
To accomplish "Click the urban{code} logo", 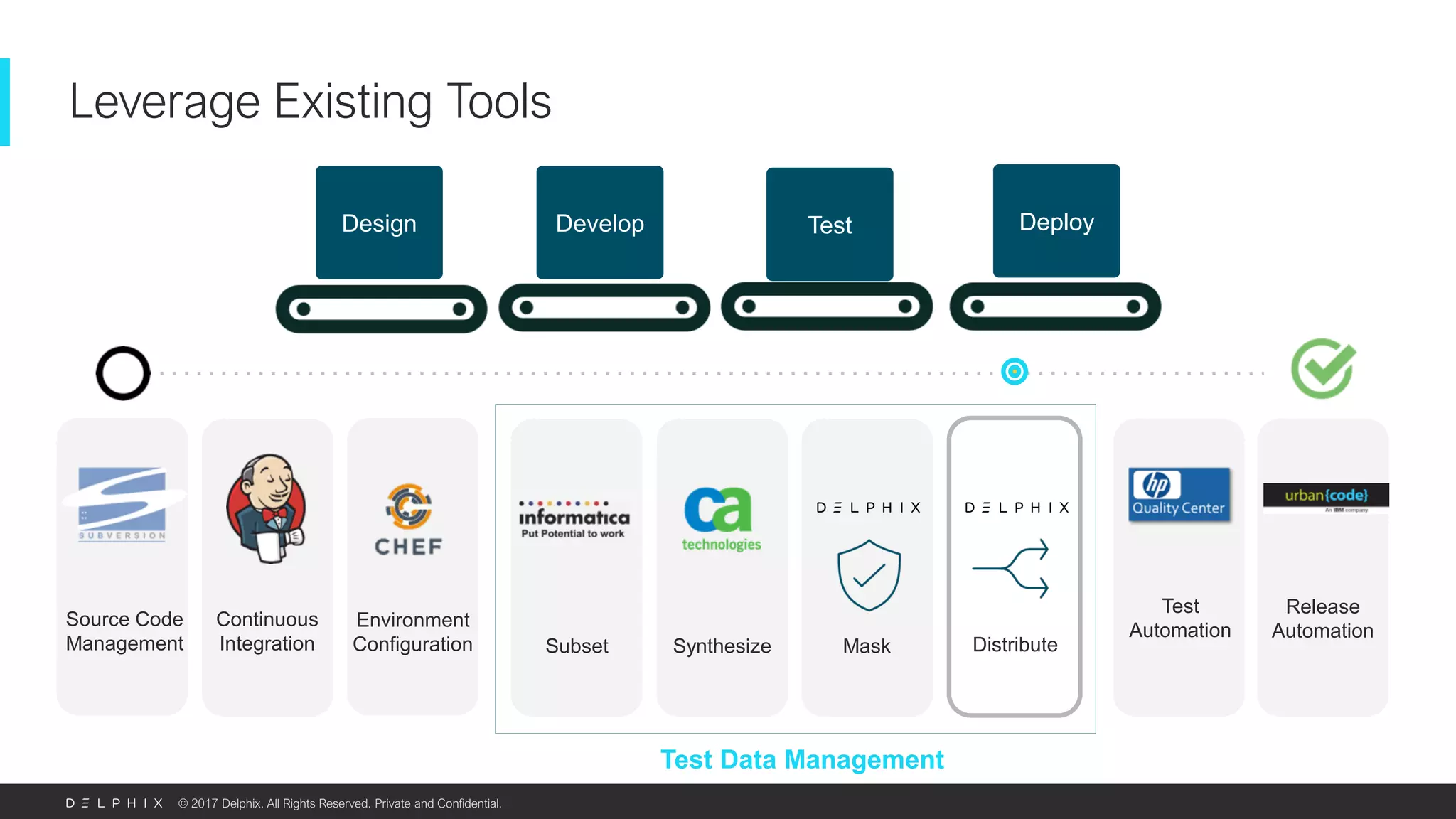I will (x=1325, y=497).
